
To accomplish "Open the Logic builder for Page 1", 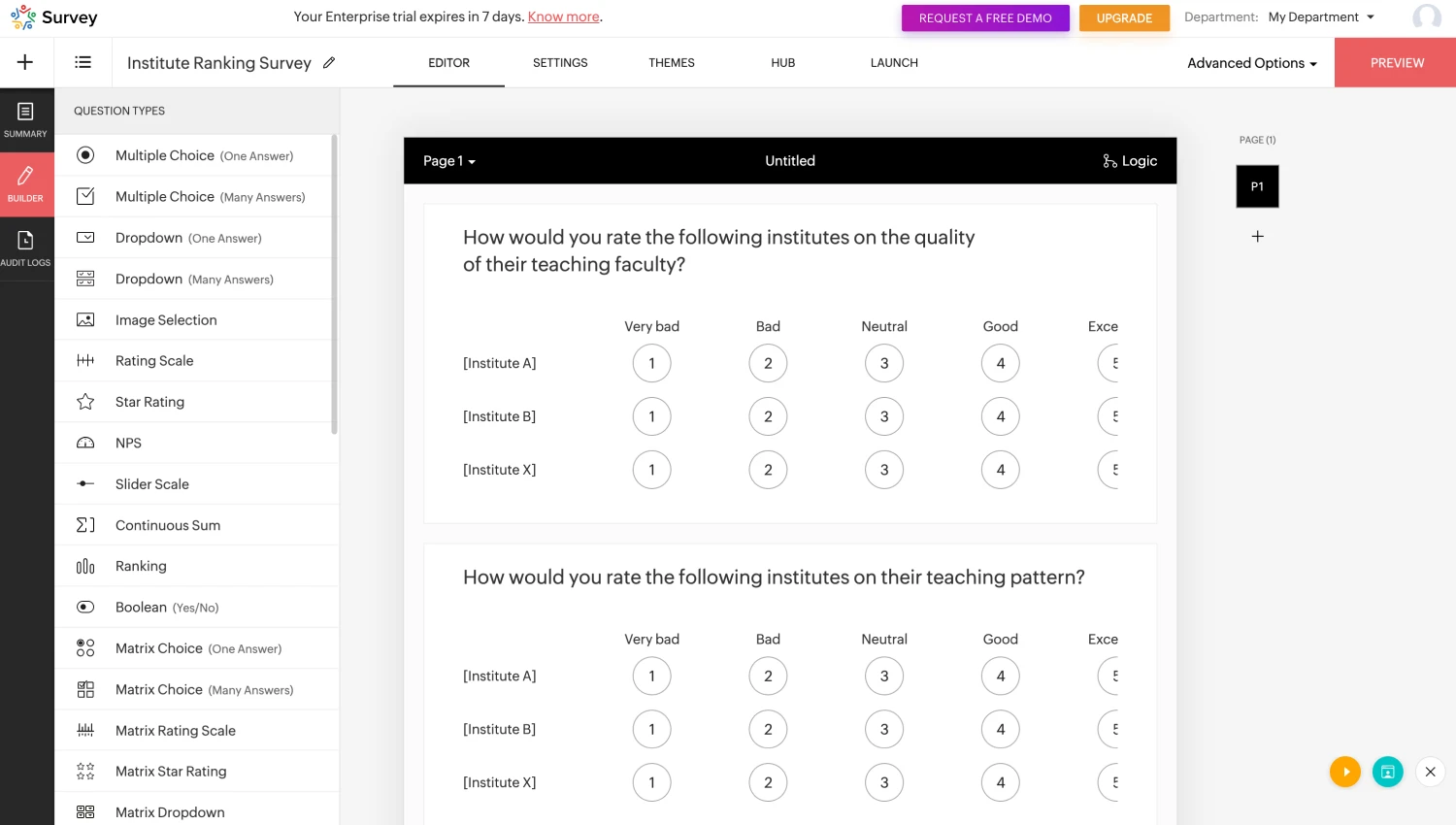I will tap(1129, 160).
